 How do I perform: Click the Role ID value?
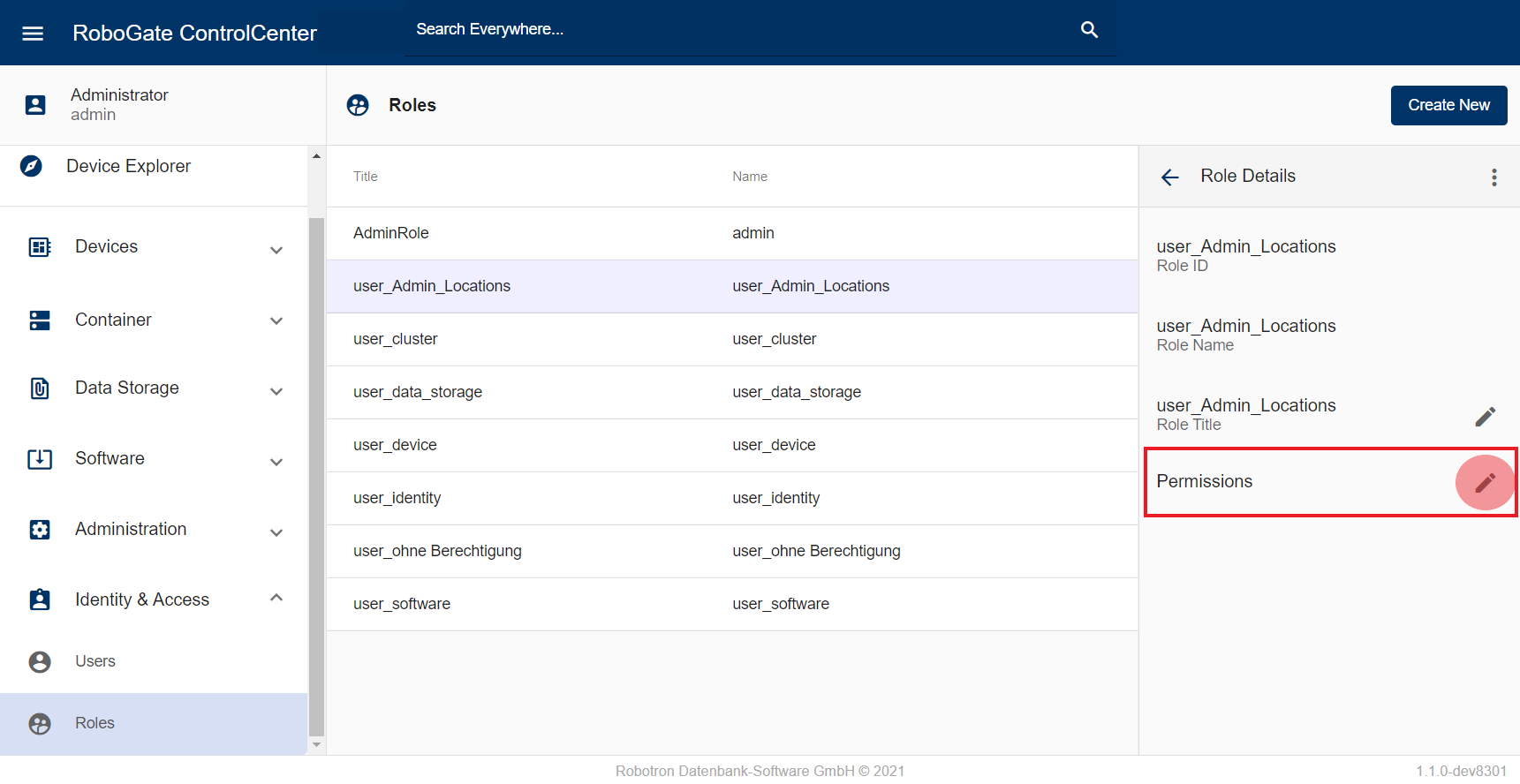(1246, 246)
